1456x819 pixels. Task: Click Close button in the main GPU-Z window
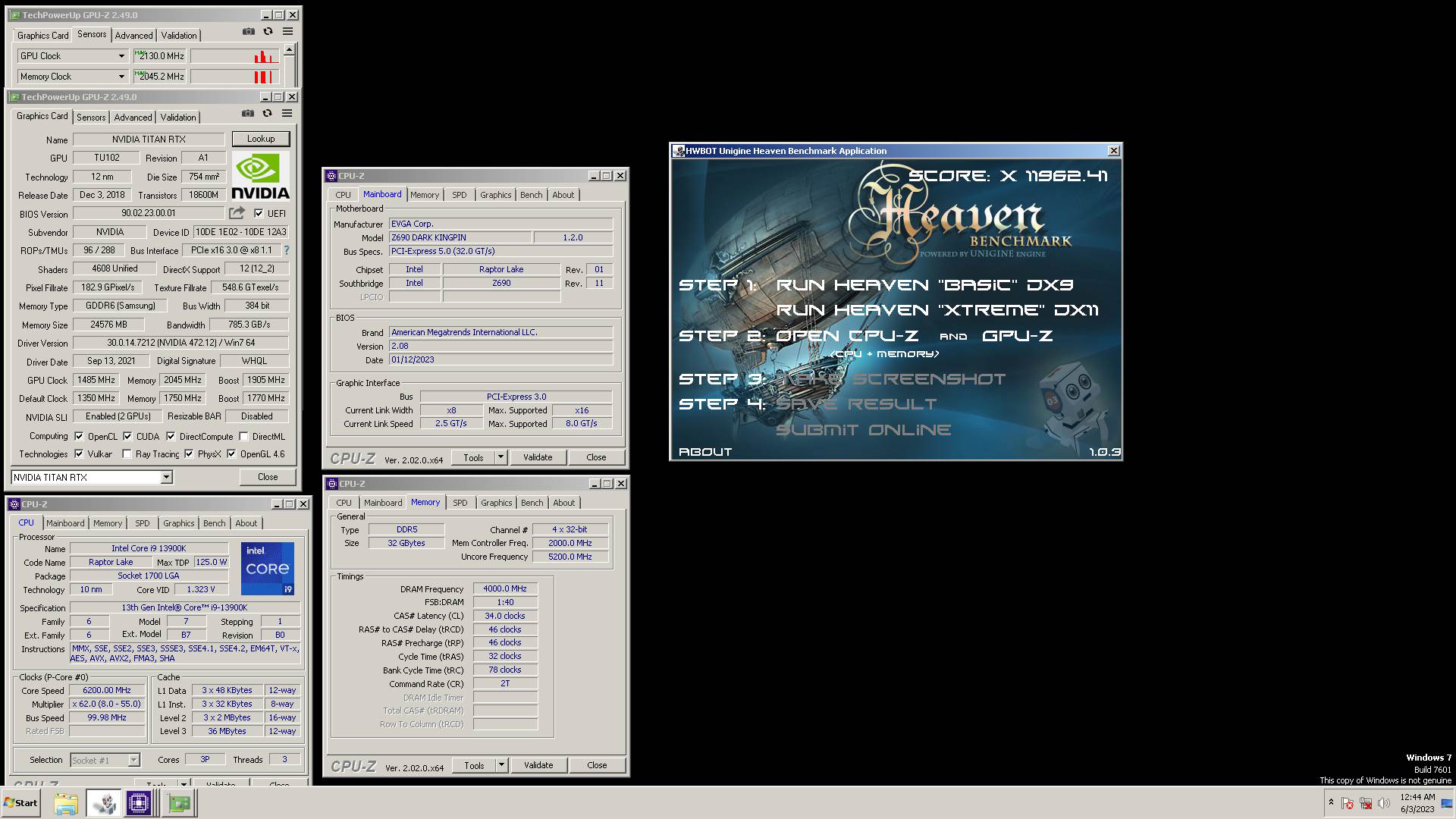coord(268,477)
